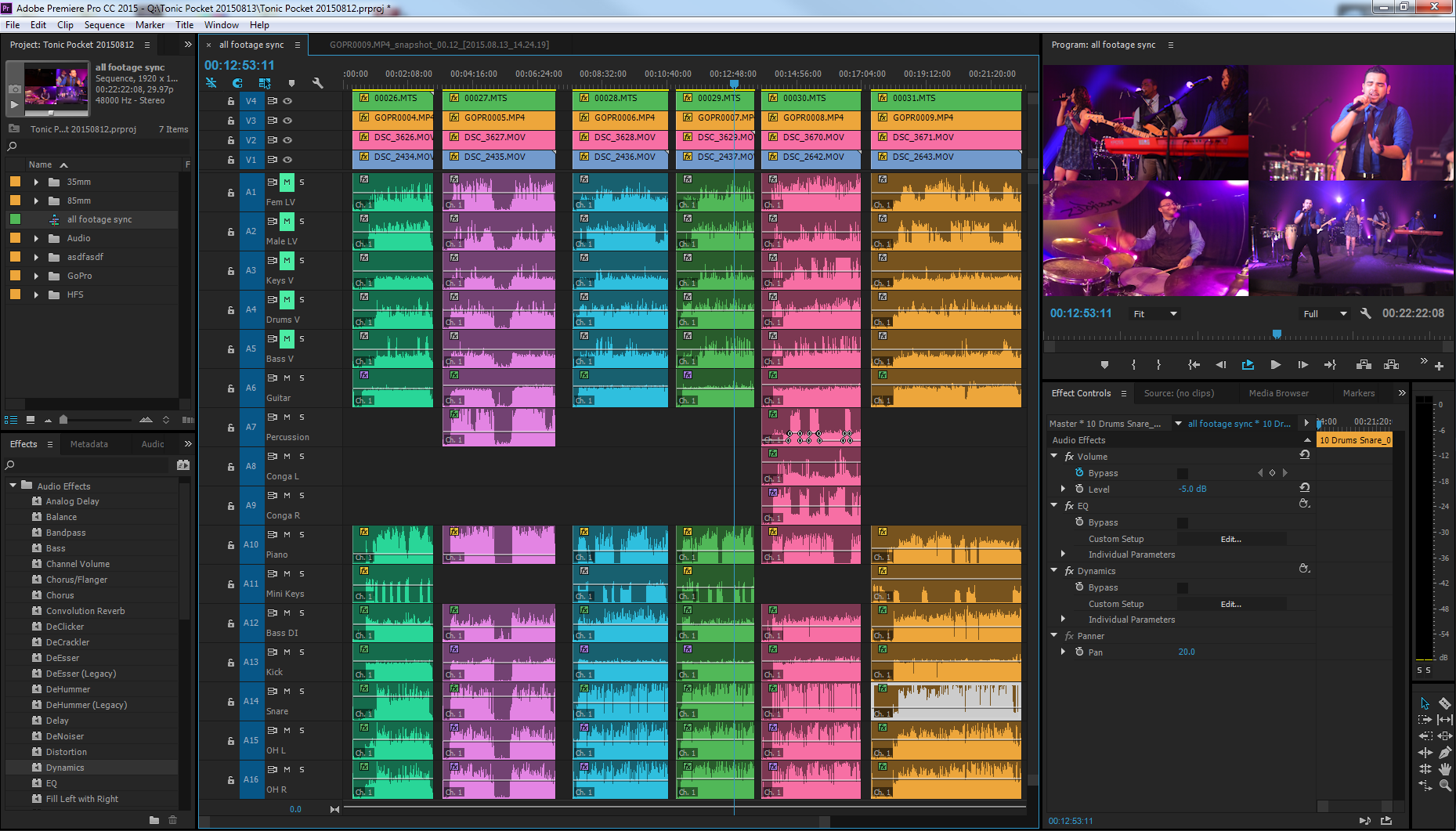The width and height of the screenshot is (1456, 831).
Task: Collapse the Dynamics effect section
Action: point(1054,571)
